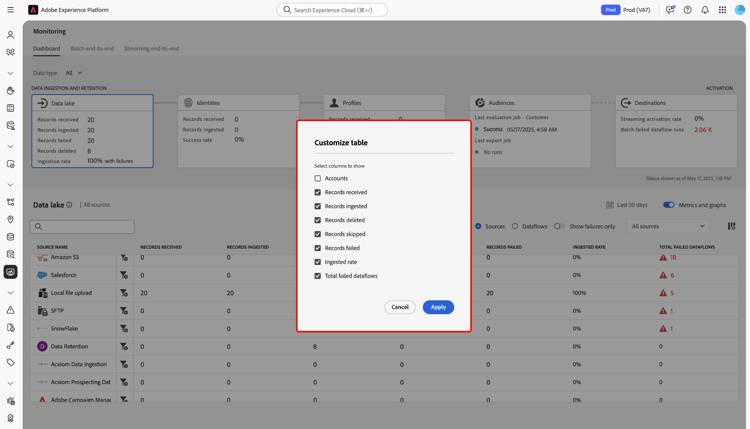Open the user profile avatar
Screen dimensions: 750x429
coord(740,10)
